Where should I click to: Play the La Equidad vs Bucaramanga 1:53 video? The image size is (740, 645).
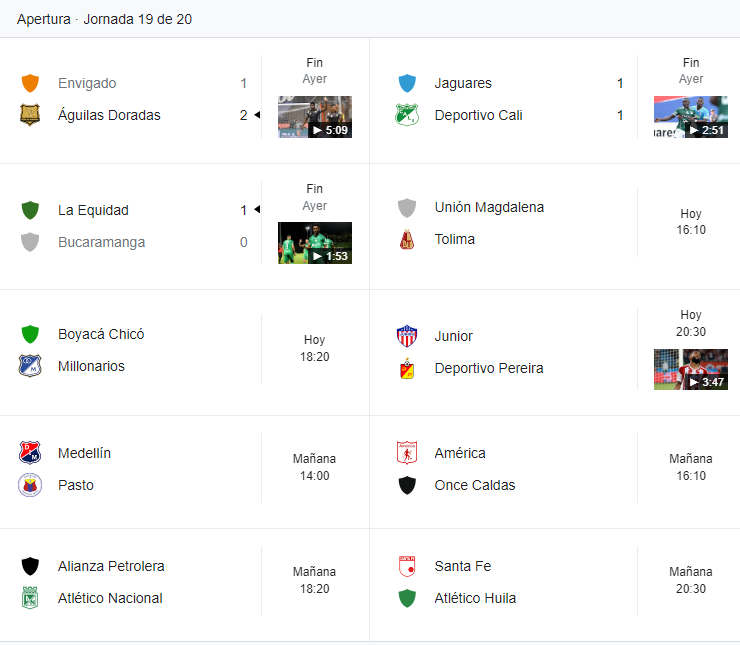coord(314,243)
